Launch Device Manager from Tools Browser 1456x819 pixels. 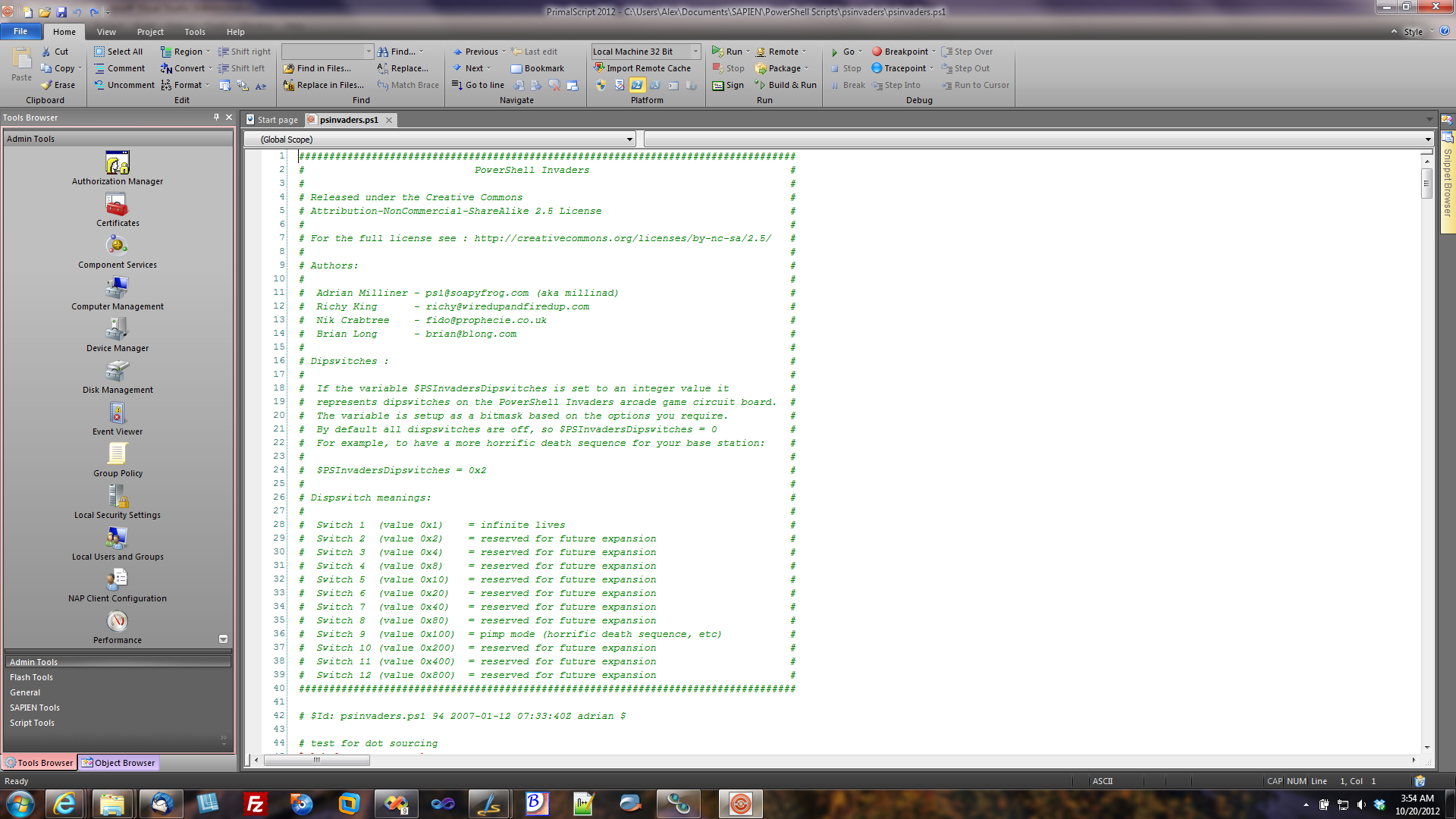click(x=118, y=335)
